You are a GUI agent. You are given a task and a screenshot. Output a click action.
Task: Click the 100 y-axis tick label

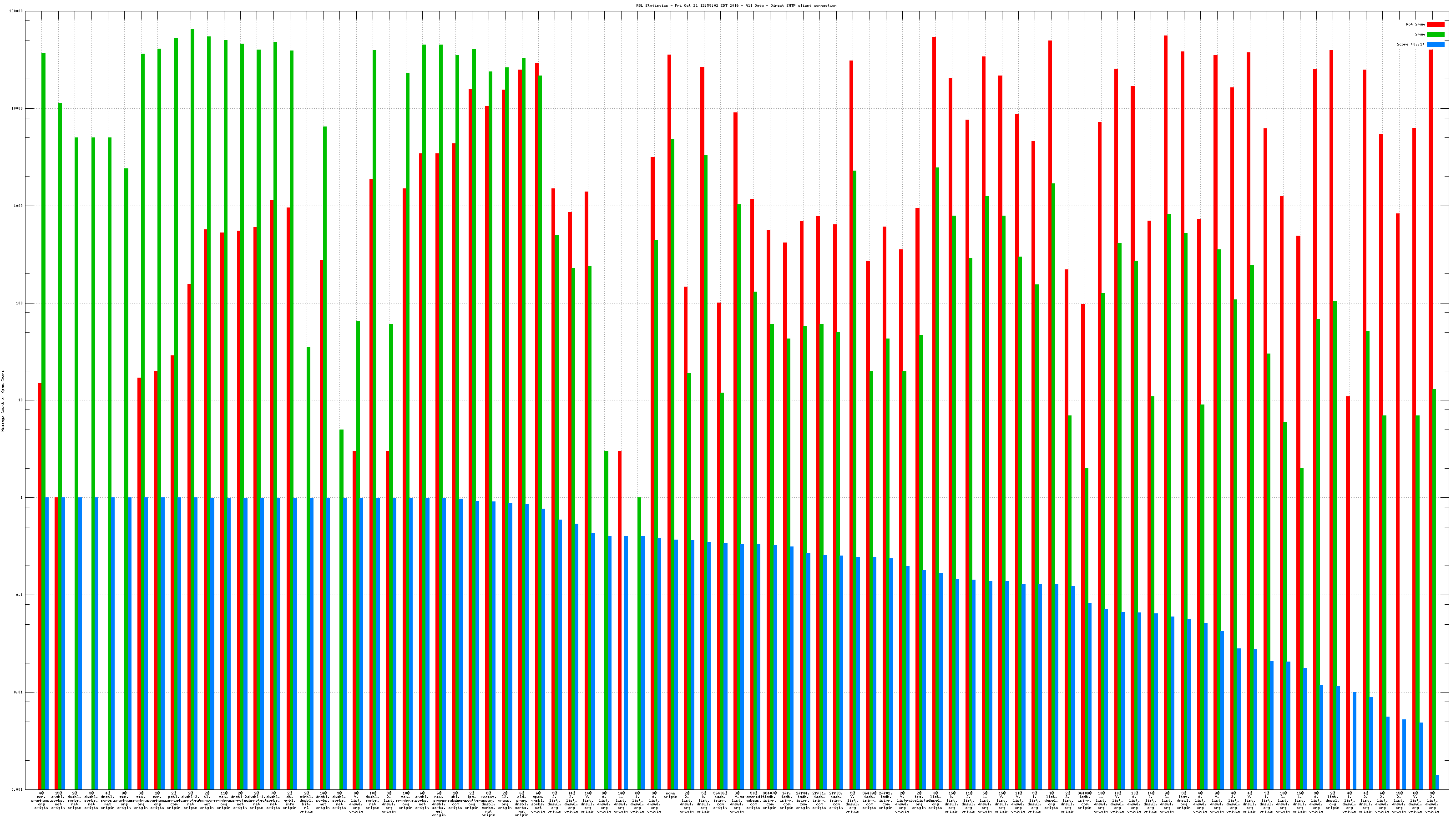click(x=20, y=303)
